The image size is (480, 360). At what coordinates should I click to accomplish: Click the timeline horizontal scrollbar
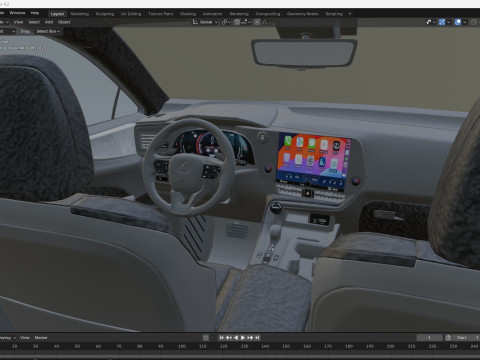(x=240, y=358)
